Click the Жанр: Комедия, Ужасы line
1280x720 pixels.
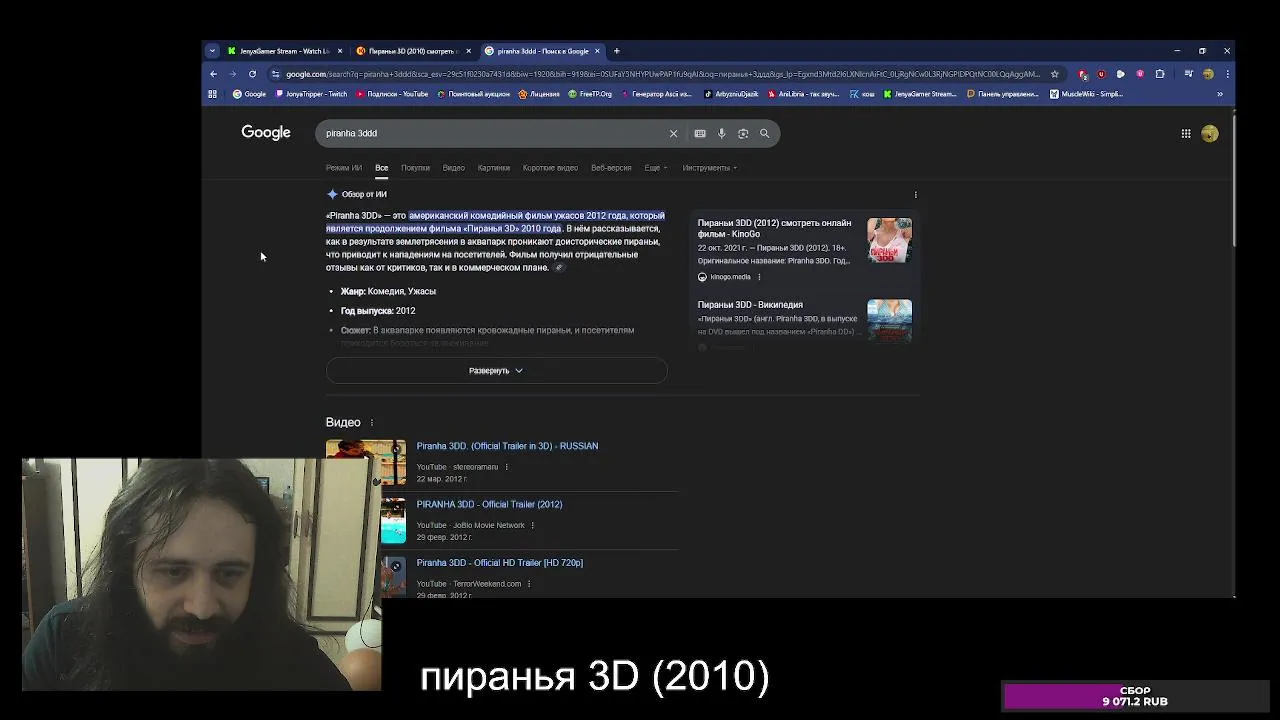[388, 291]
